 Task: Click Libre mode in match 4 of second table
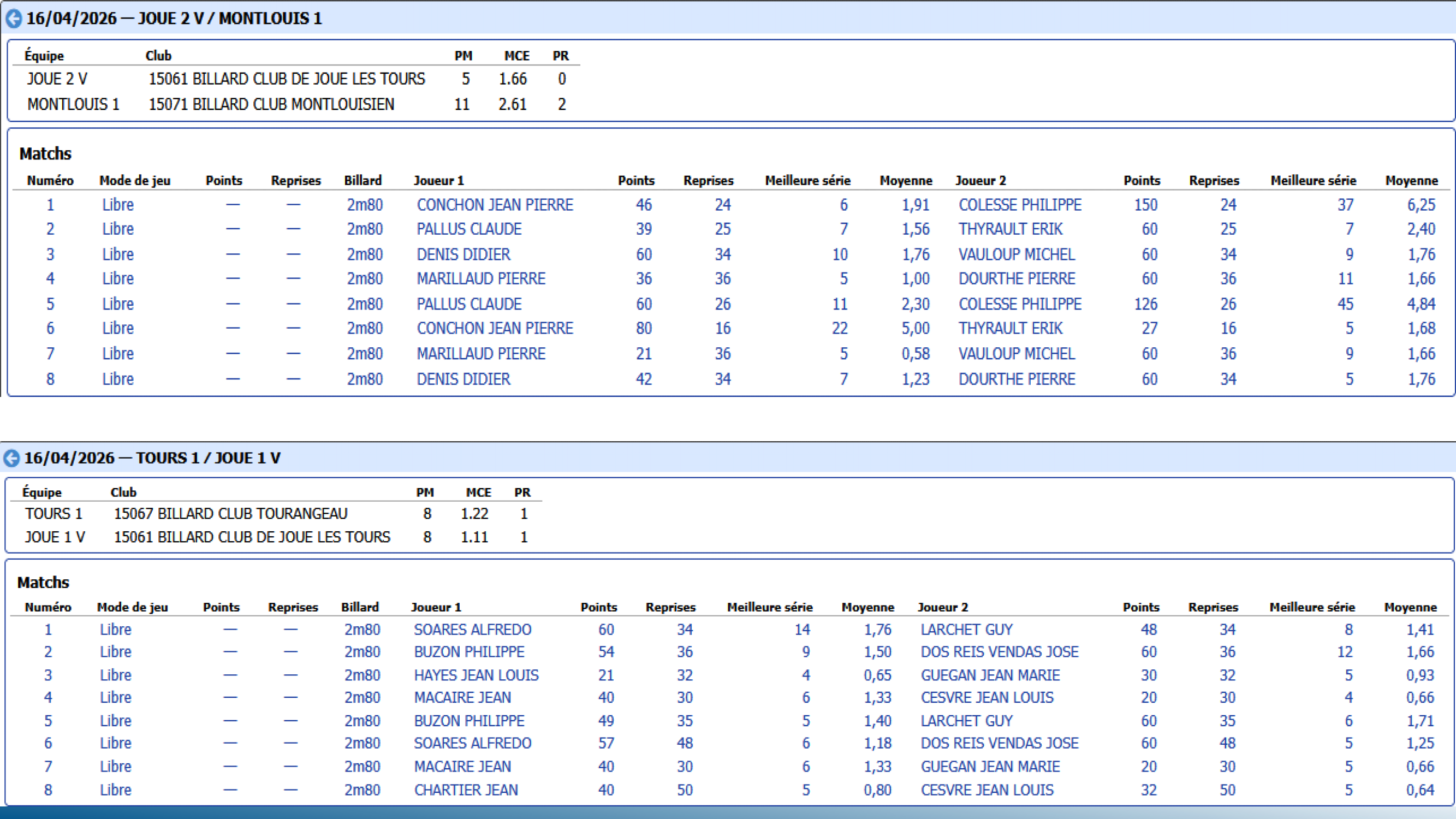click(115, 698)
